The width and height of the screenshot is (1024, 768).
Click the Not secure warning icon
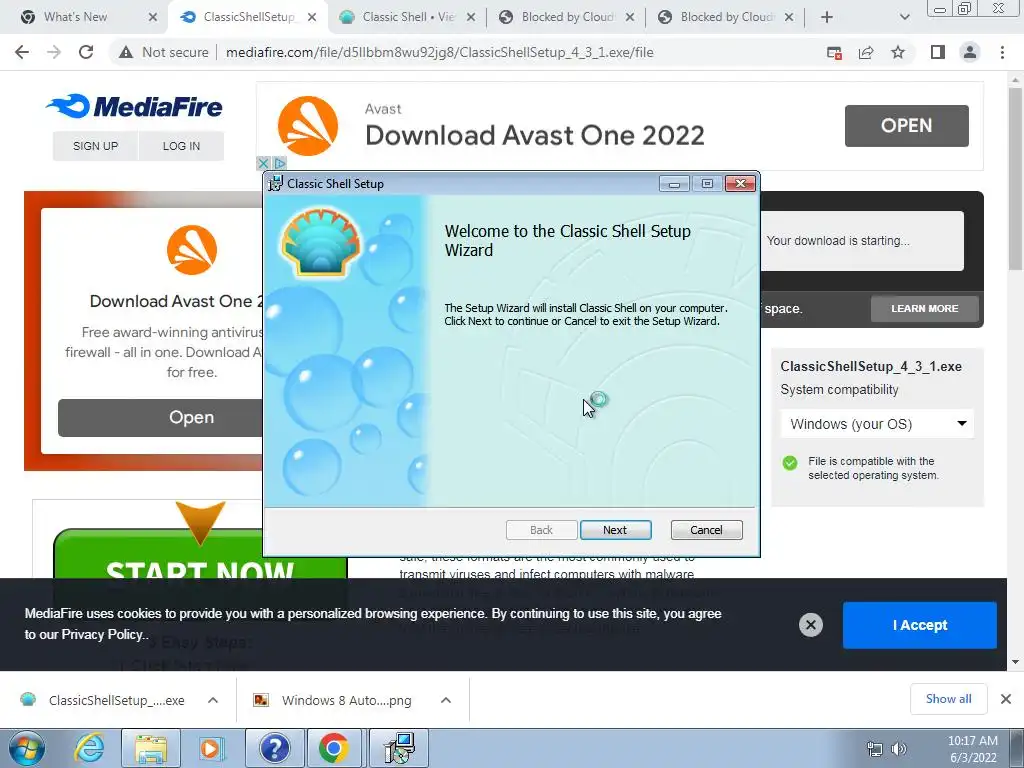tap(126, 52)
